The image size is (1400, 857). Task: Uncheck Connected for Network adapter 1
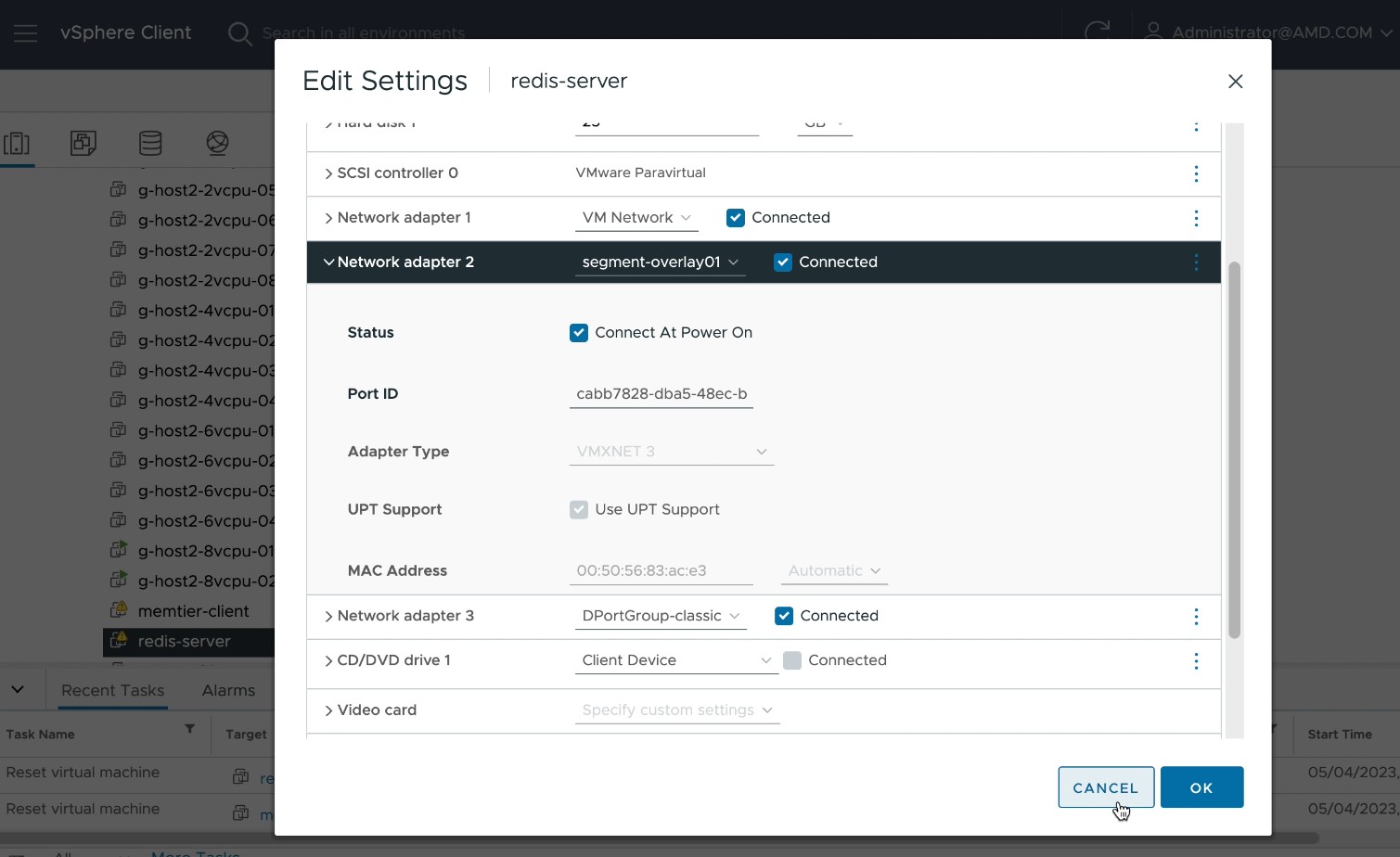(736, 218)
